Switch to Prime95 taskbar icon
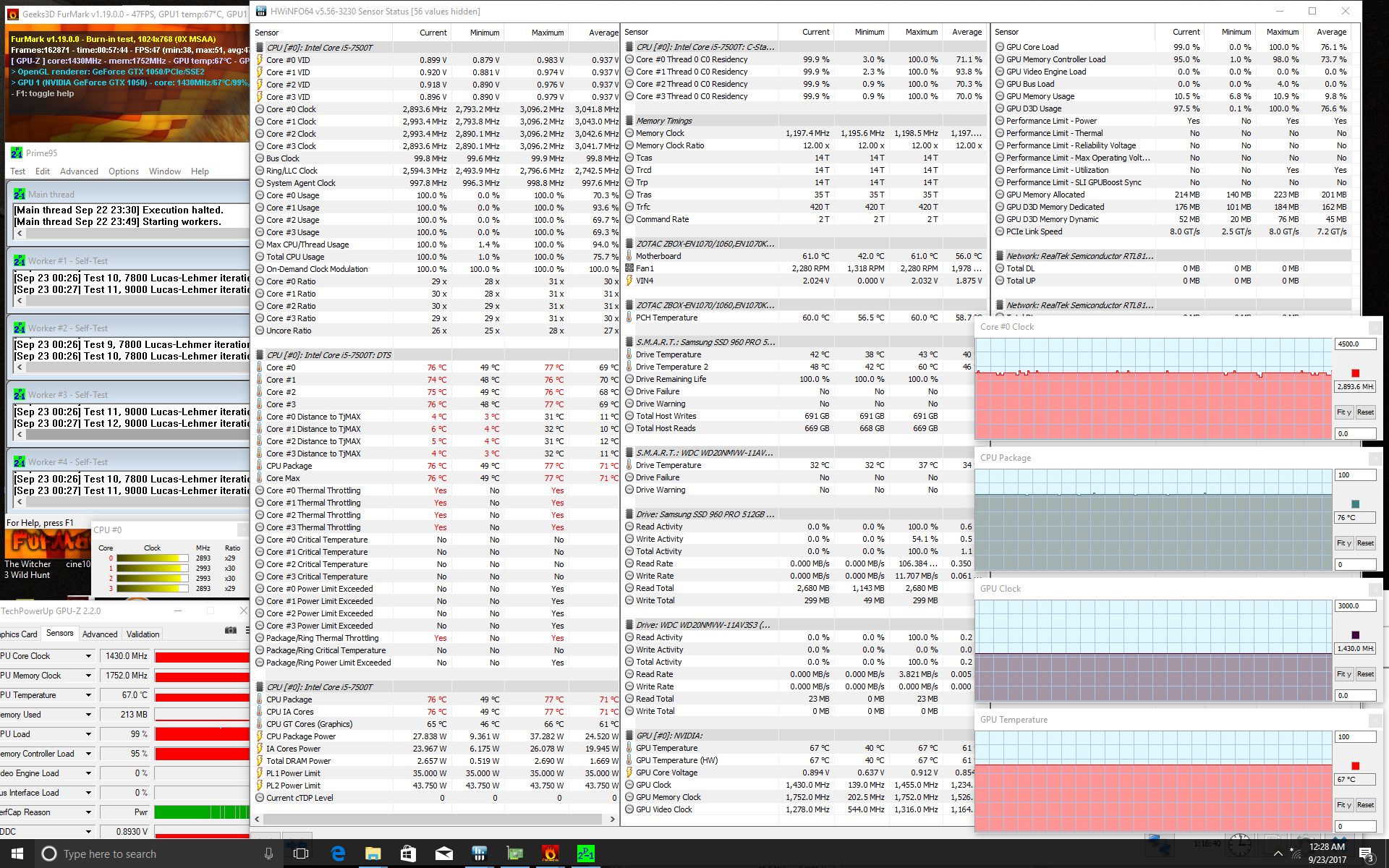The height and width of the screenshot is (868, 1389). 585,854
